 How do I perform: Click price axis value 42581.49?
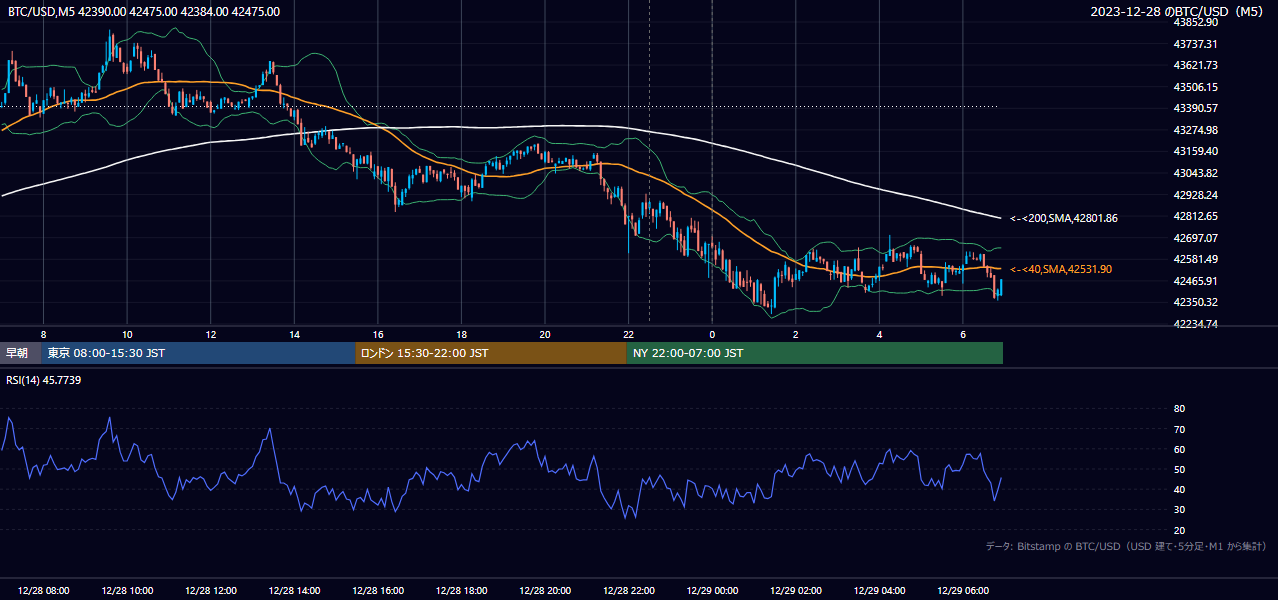[1195, 259]
